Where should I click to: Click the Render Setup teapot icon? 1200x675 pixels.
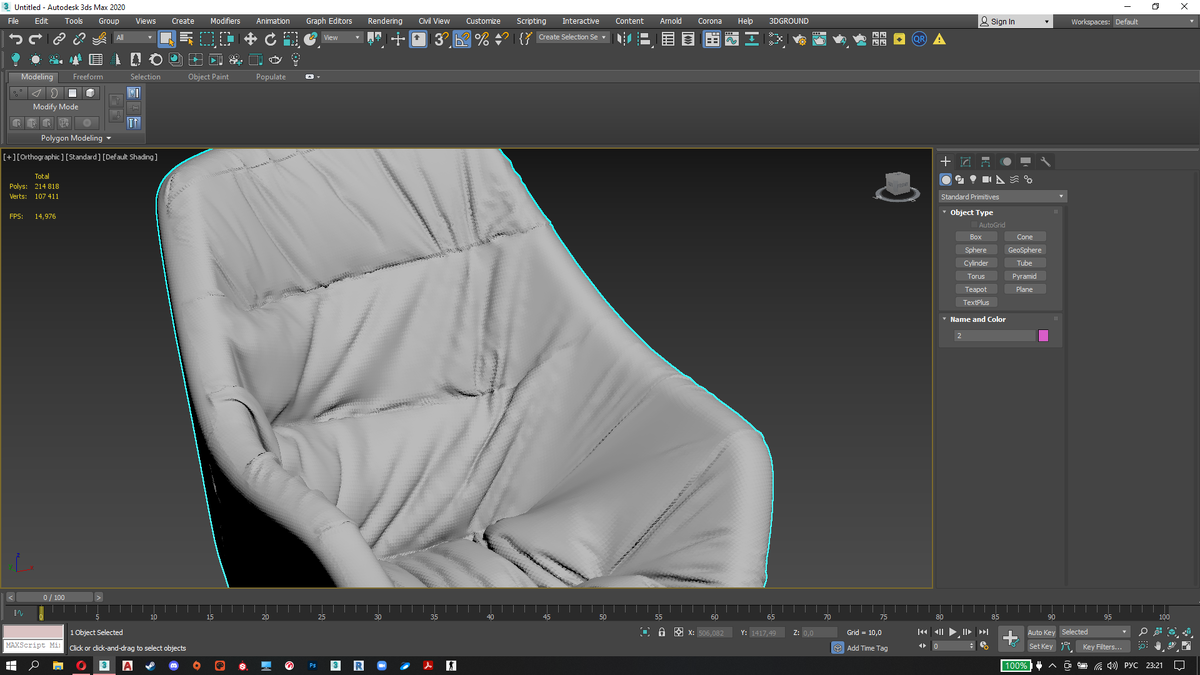click(x=800, y=39)
